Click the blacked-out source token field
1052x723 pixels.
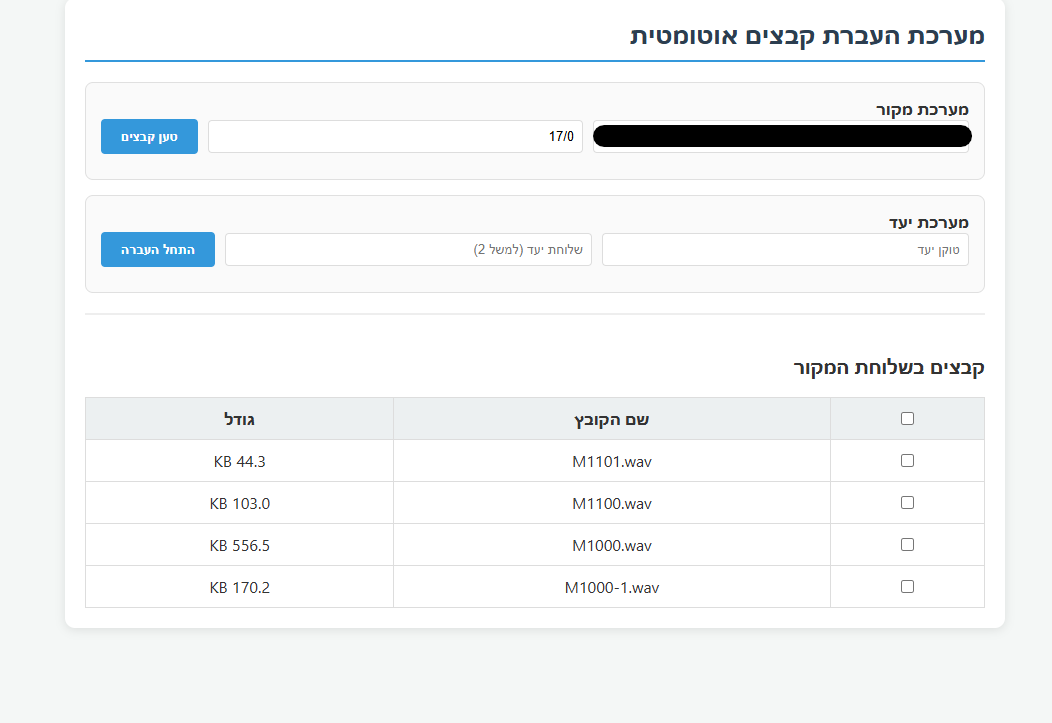(782, 135)
